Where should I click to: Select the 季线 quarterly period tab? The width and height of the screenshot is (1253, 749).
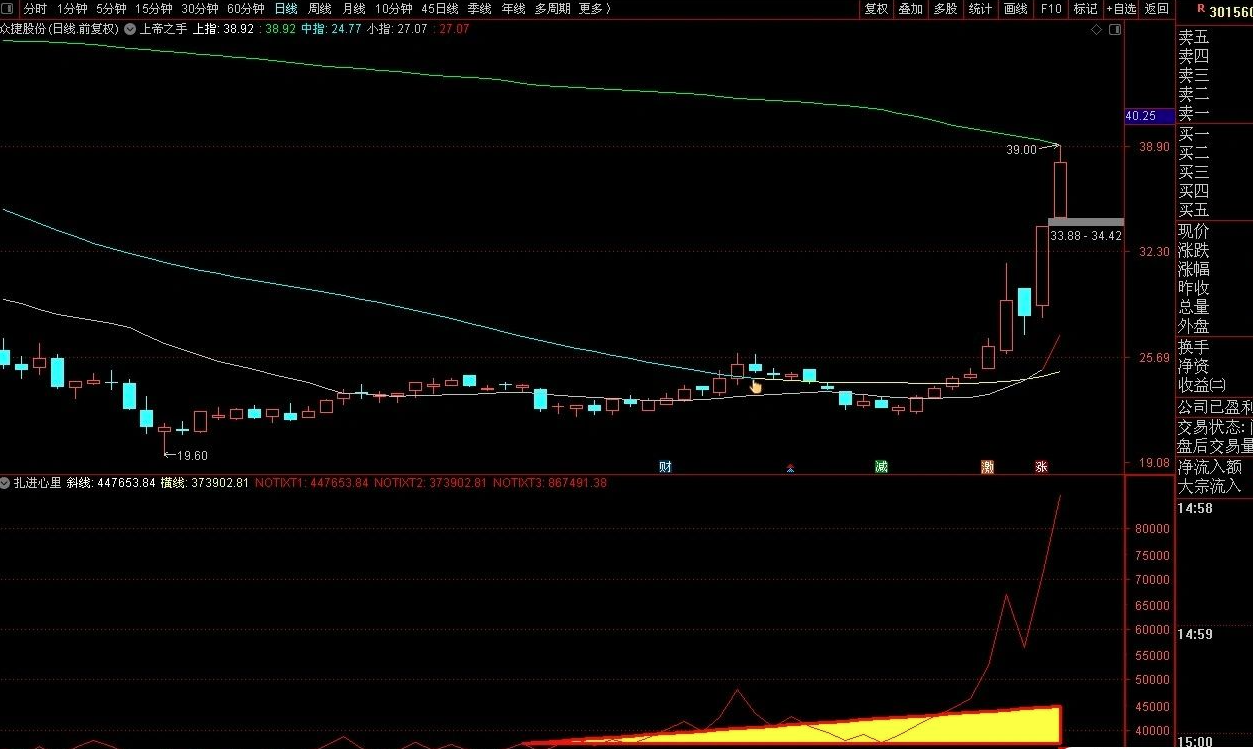480,8
